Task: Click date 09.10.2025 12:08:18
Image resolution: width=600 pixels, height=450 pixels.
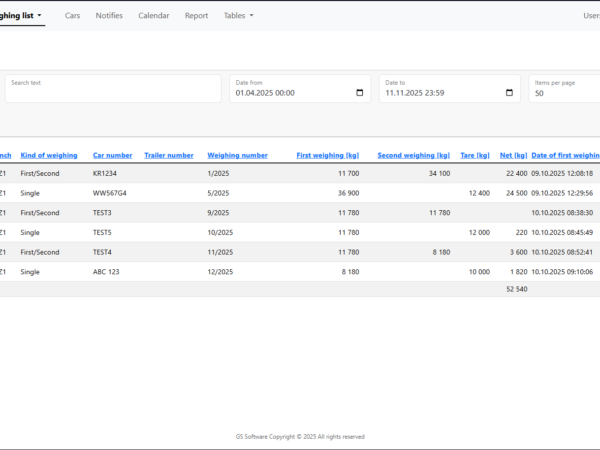Action: pos(562,173)
